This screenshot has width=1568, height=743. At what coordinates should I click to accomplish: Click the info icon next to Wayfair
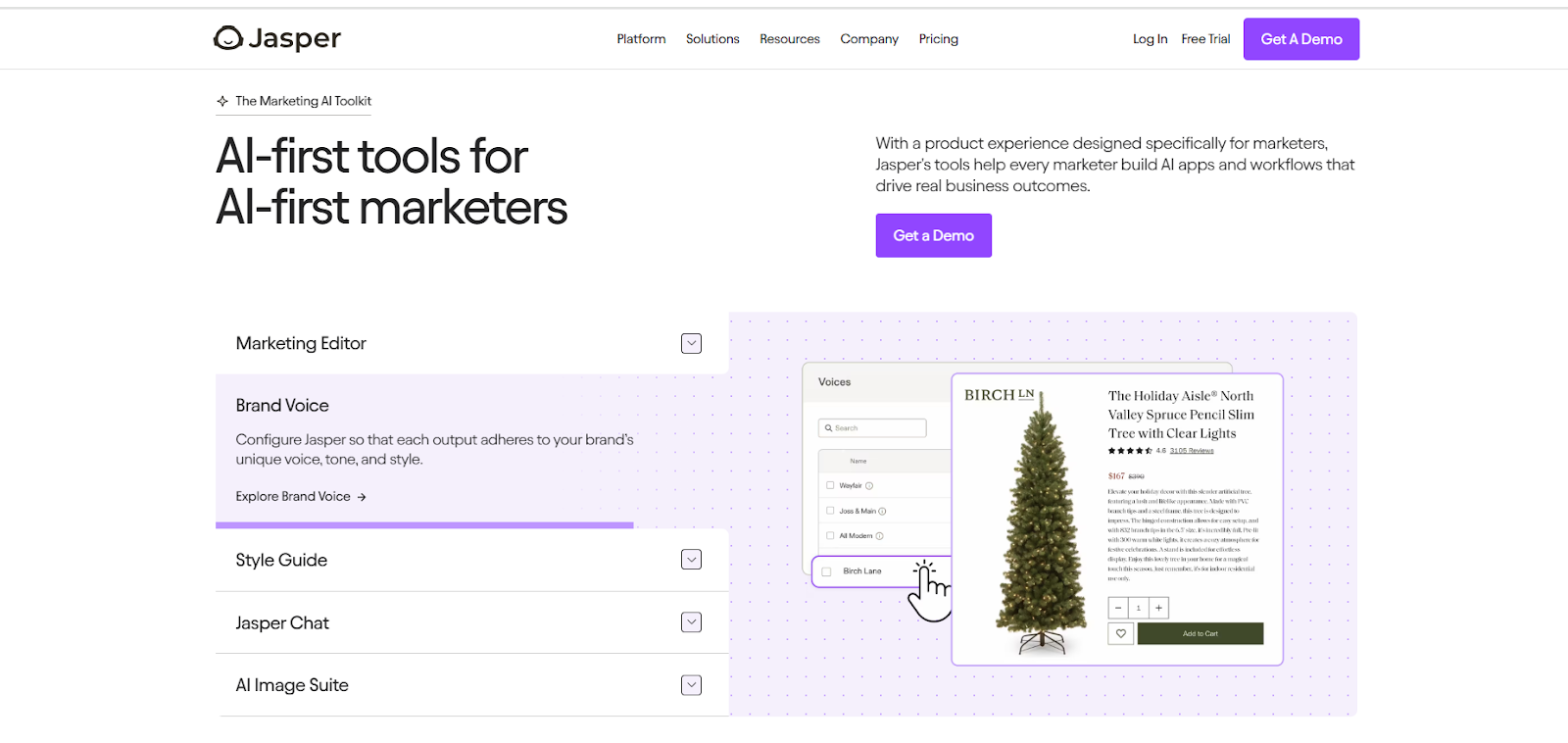869,485
